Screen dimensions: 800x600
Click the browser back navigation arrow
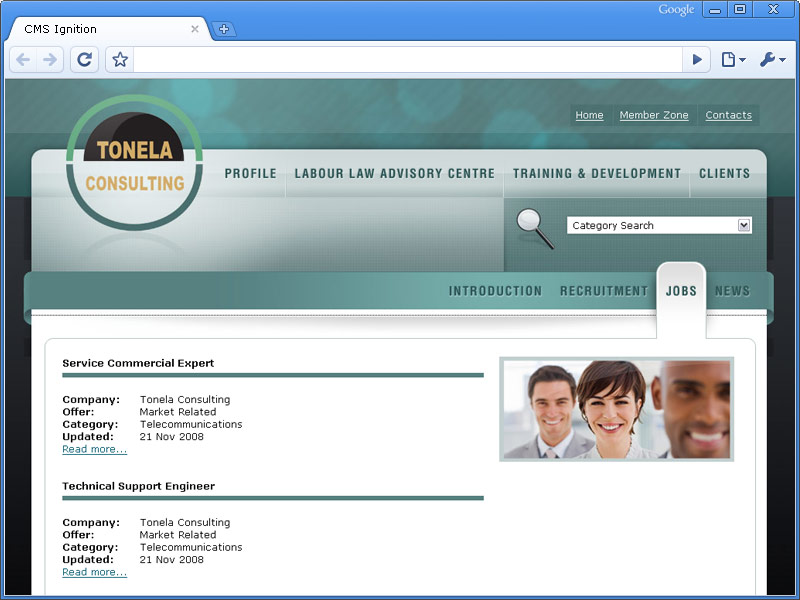point(22,60)
